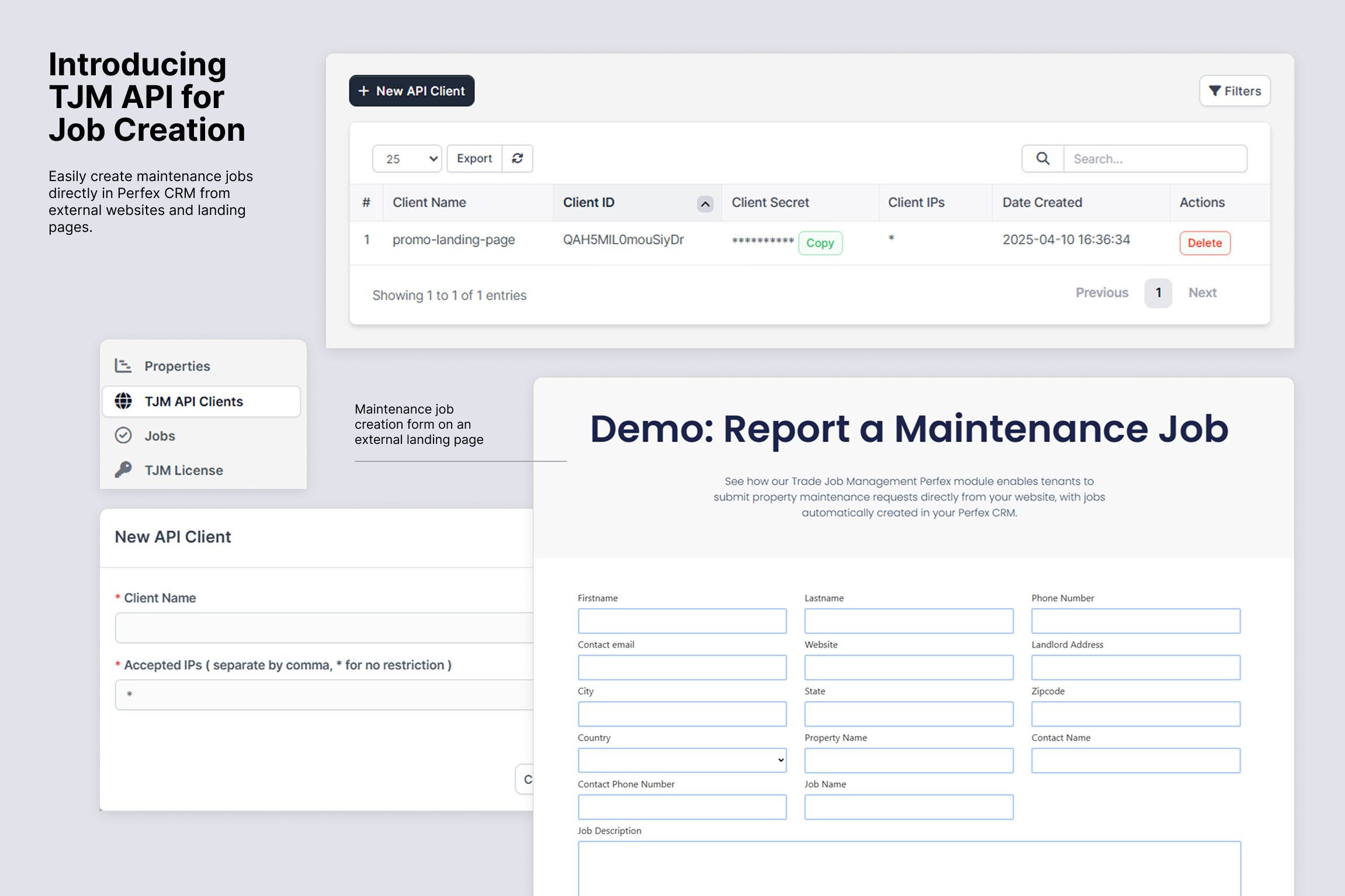The height and width of the screenshot is (896, 1345).
Task: Open the Country dropdown
Action: [682, 760]
